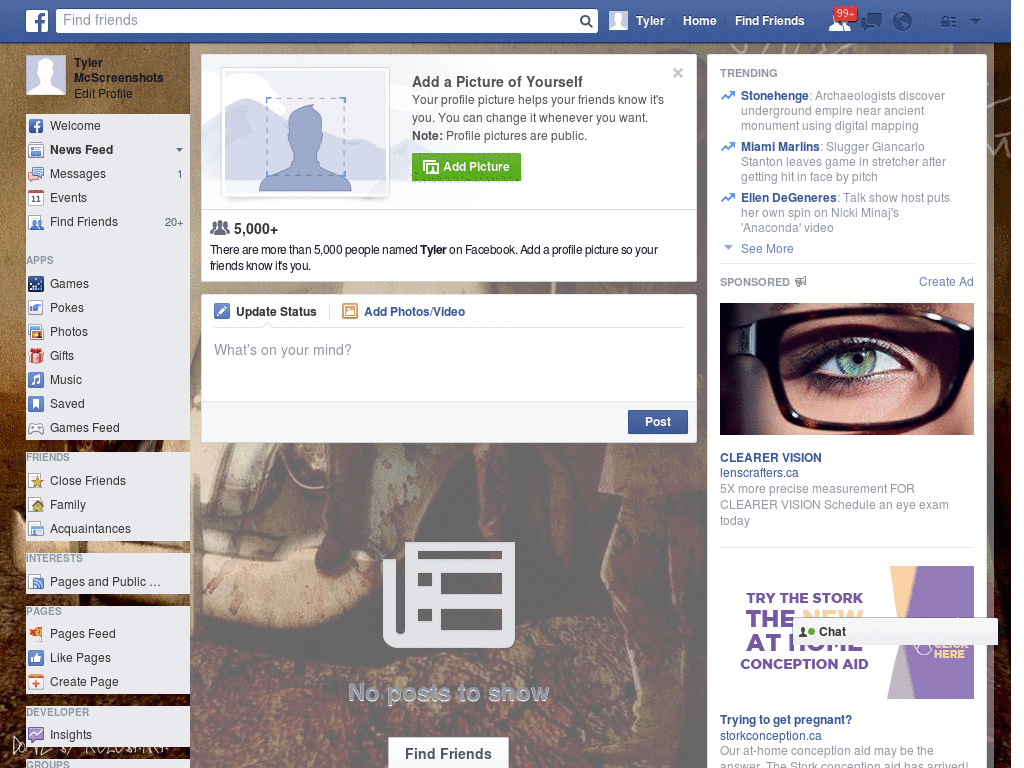Select the Update Status tab
The image size is (1024, 768).
coord(266,312)
